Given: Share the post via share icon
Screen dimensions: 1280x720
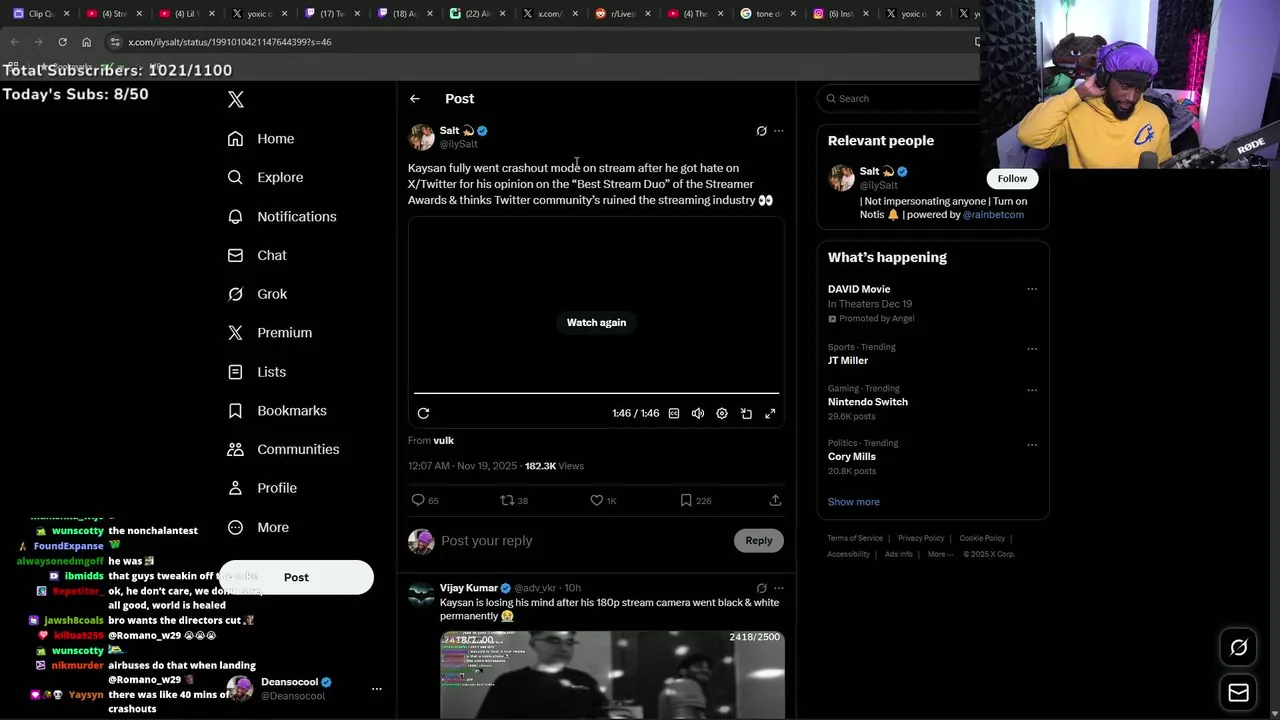Looking at the screenshot, I should pos(775,500).
